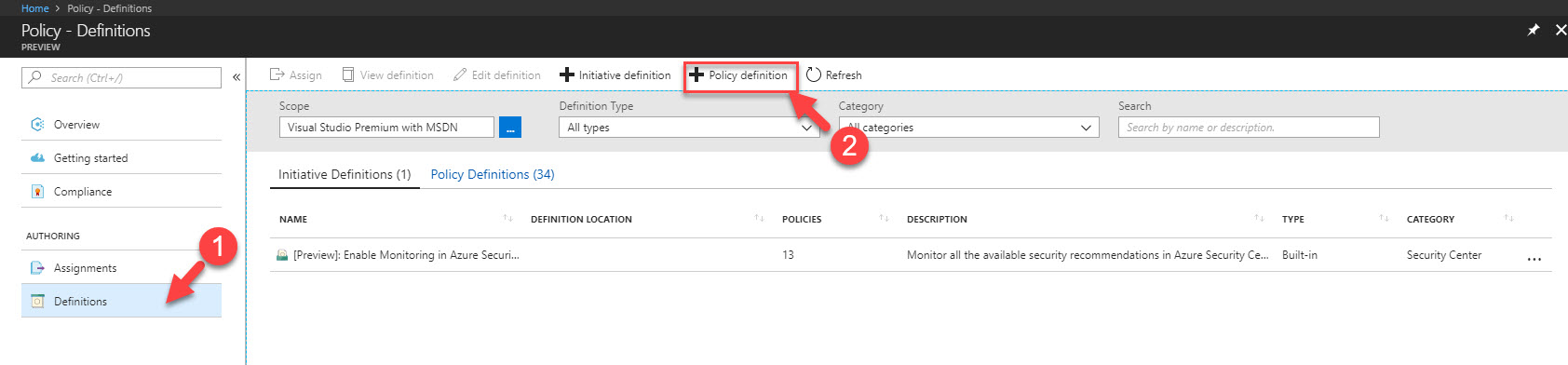Add a new Policy definition

739,75
